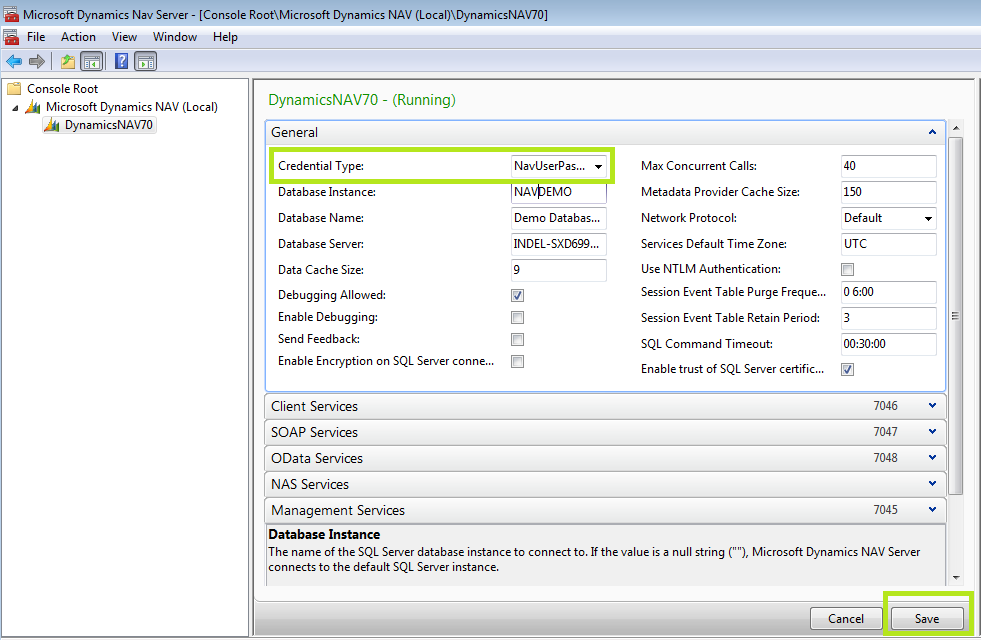Select the DynamicsNAV70 server instance icon
Viewport: 981px width, 640px height.
tap(54, 125)
